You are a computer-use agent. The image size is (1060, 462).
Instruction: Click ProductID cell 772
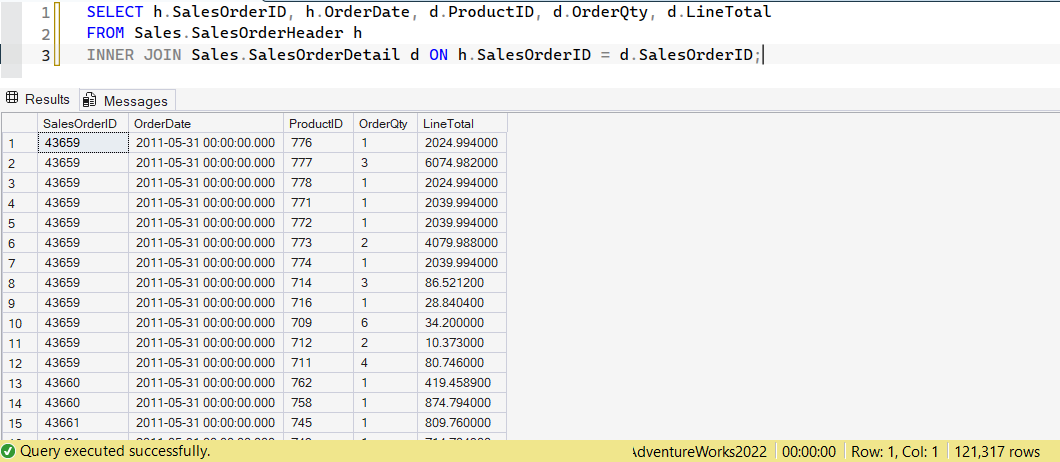318,223
